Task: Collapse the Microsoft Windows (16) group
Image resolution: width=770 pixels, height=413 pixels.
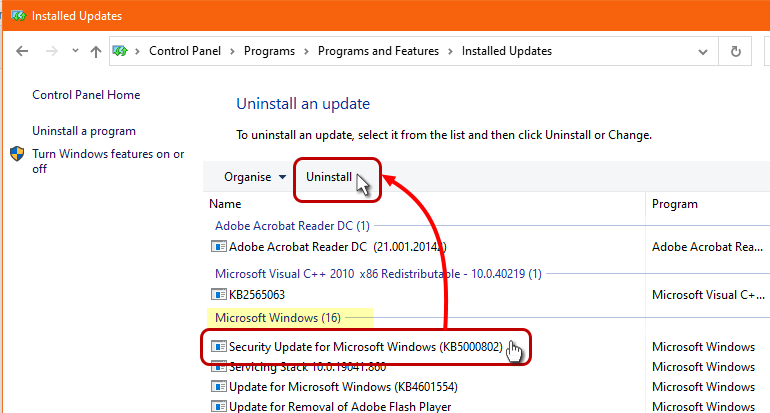Action: coord(278,318)
